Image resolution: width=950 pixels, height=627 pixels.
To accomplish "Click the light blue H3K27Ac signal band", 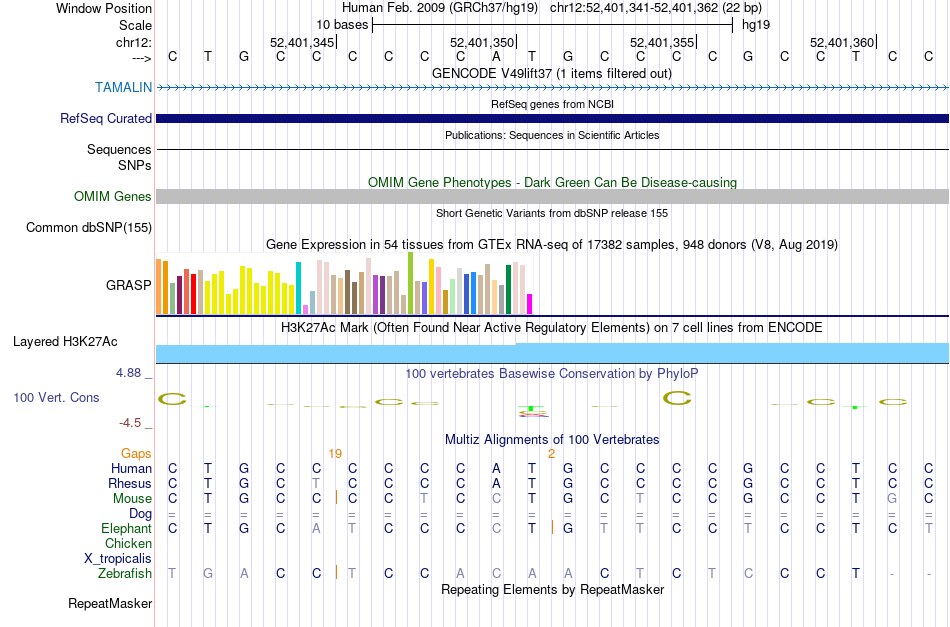I will click(552, 353).
